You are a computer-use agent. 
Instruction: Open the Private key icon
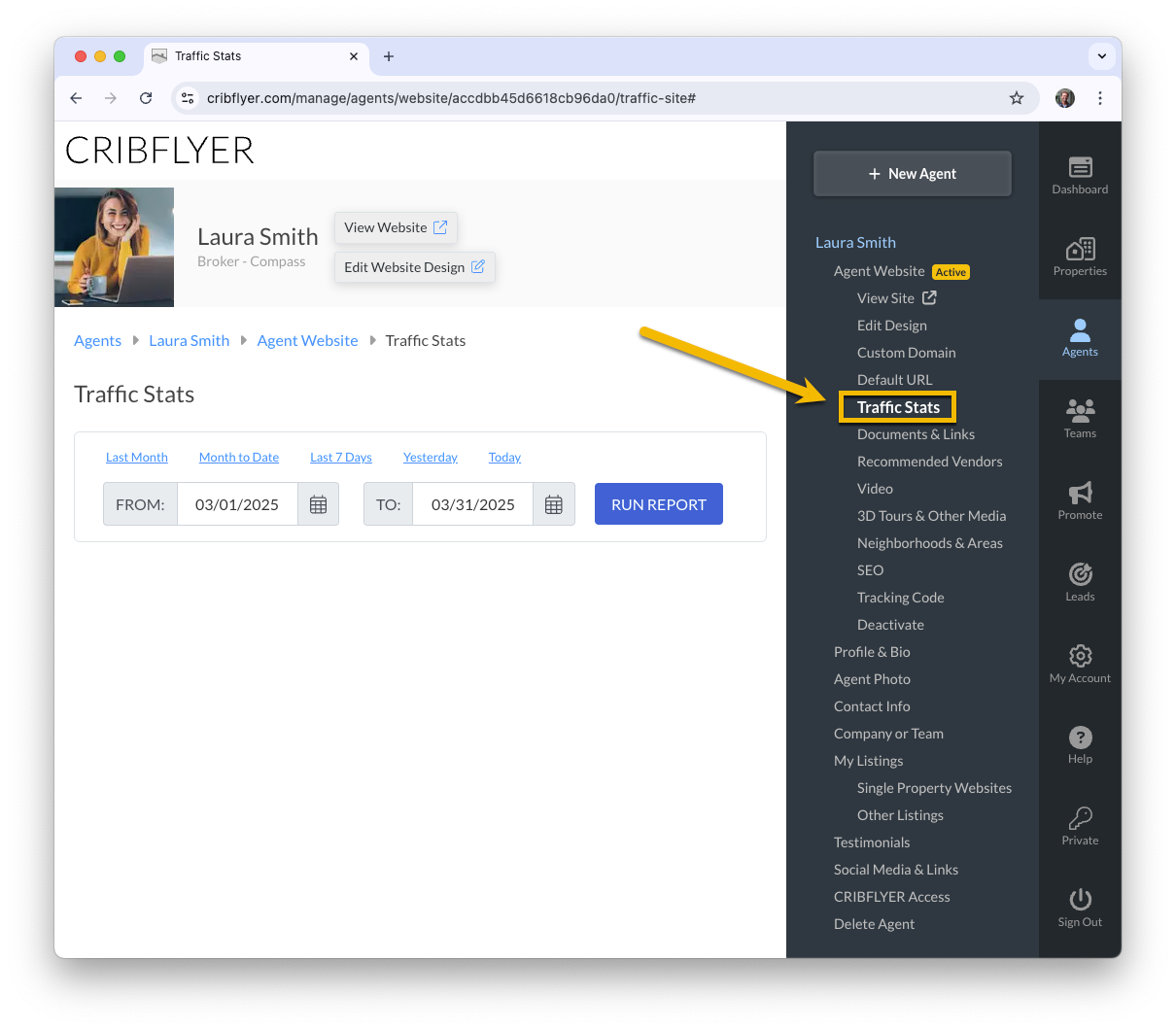pos(1080,817)
